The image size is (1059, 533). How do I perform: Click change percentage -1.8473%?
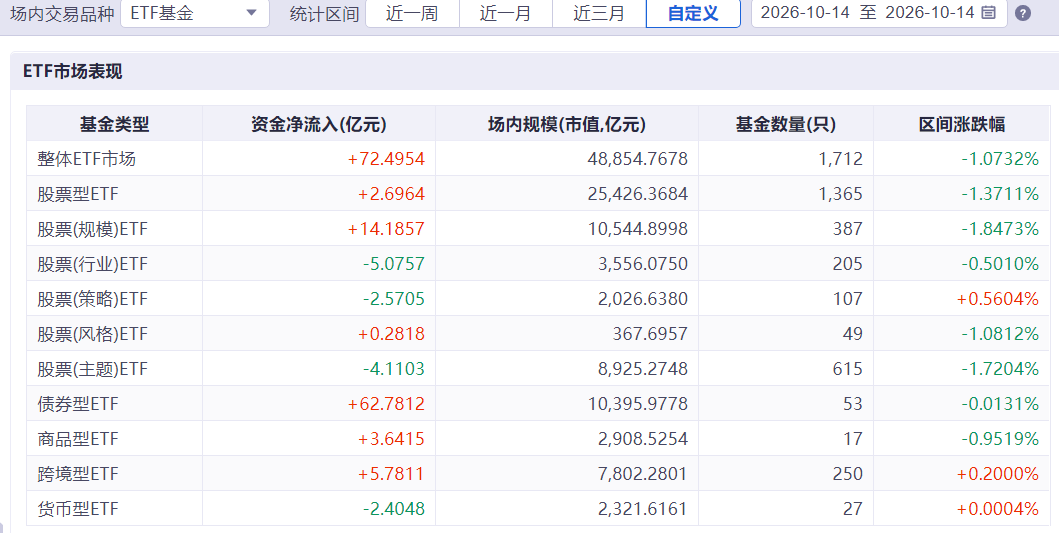click(x=1000, y=229)
